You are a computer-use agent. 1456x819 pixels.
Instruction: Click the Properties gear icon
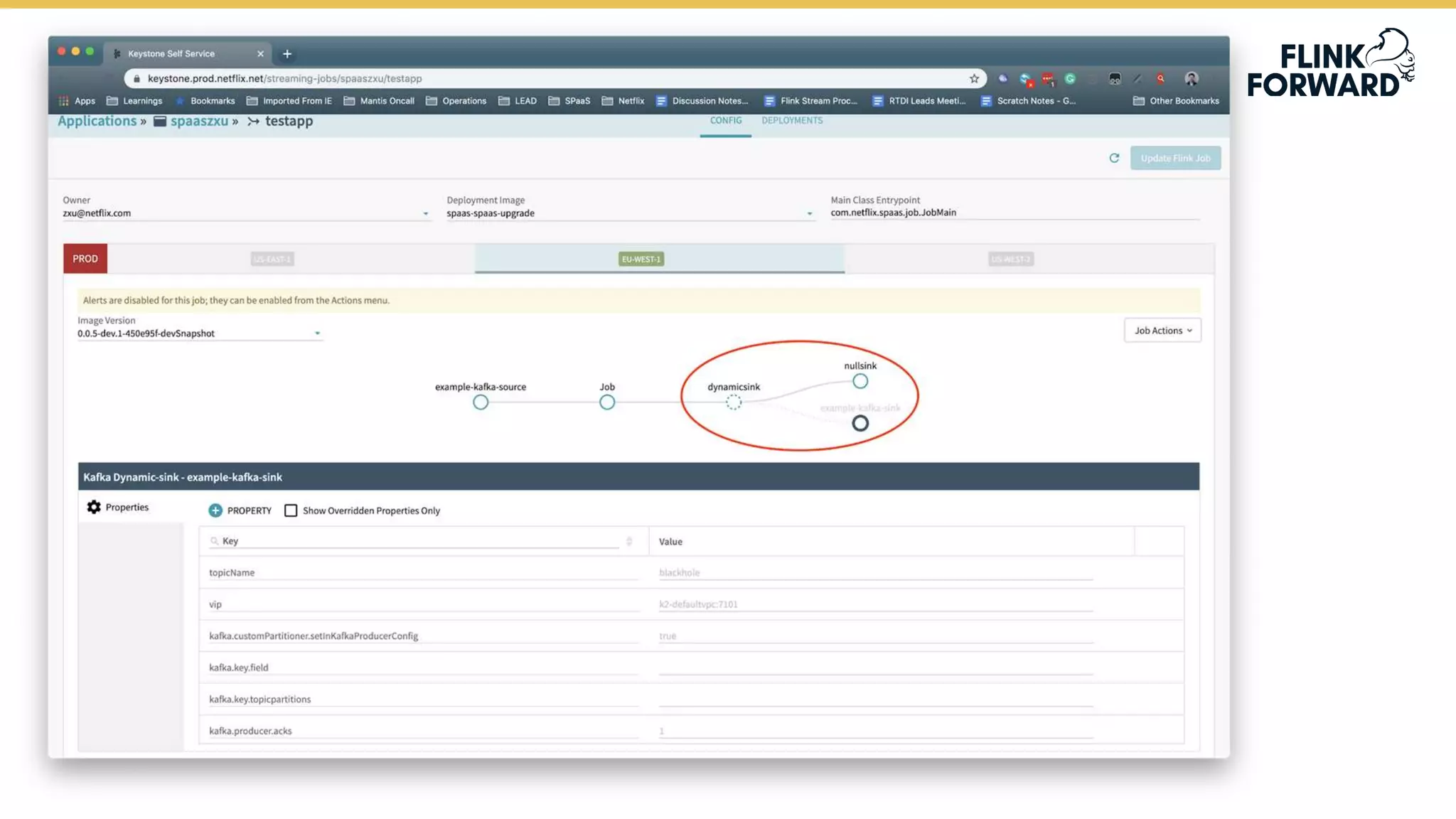tap(94, 507)
